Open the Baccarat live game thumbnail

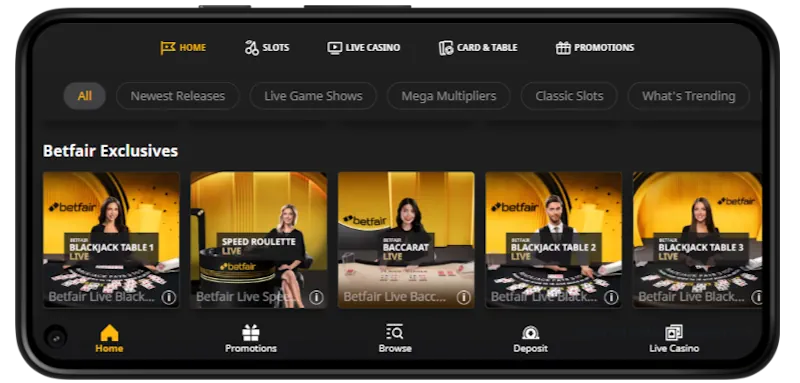coord(406,240)
